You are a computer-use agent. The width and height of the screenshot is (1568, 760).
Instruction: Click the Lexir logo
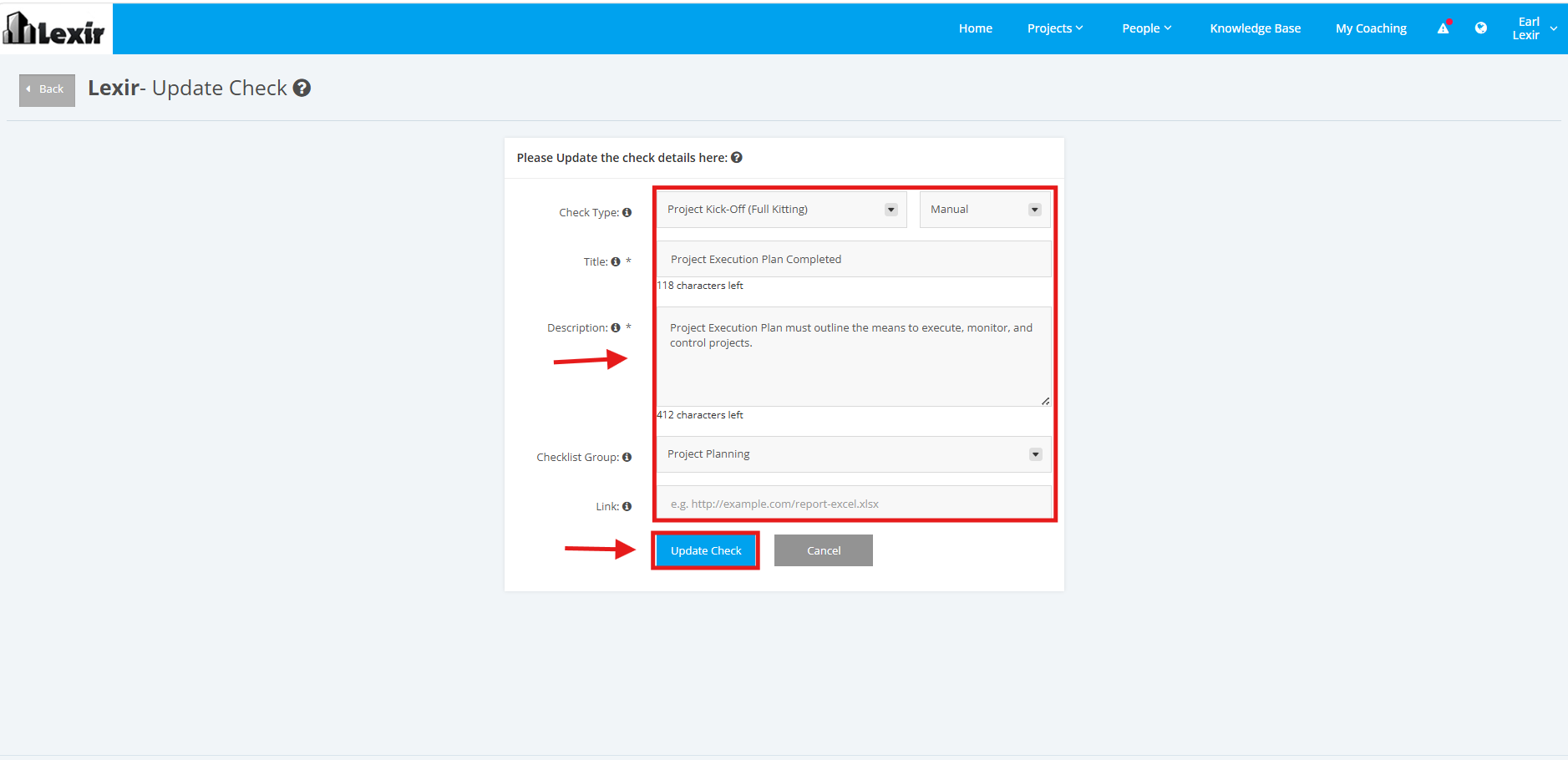[x=54, y=28]
